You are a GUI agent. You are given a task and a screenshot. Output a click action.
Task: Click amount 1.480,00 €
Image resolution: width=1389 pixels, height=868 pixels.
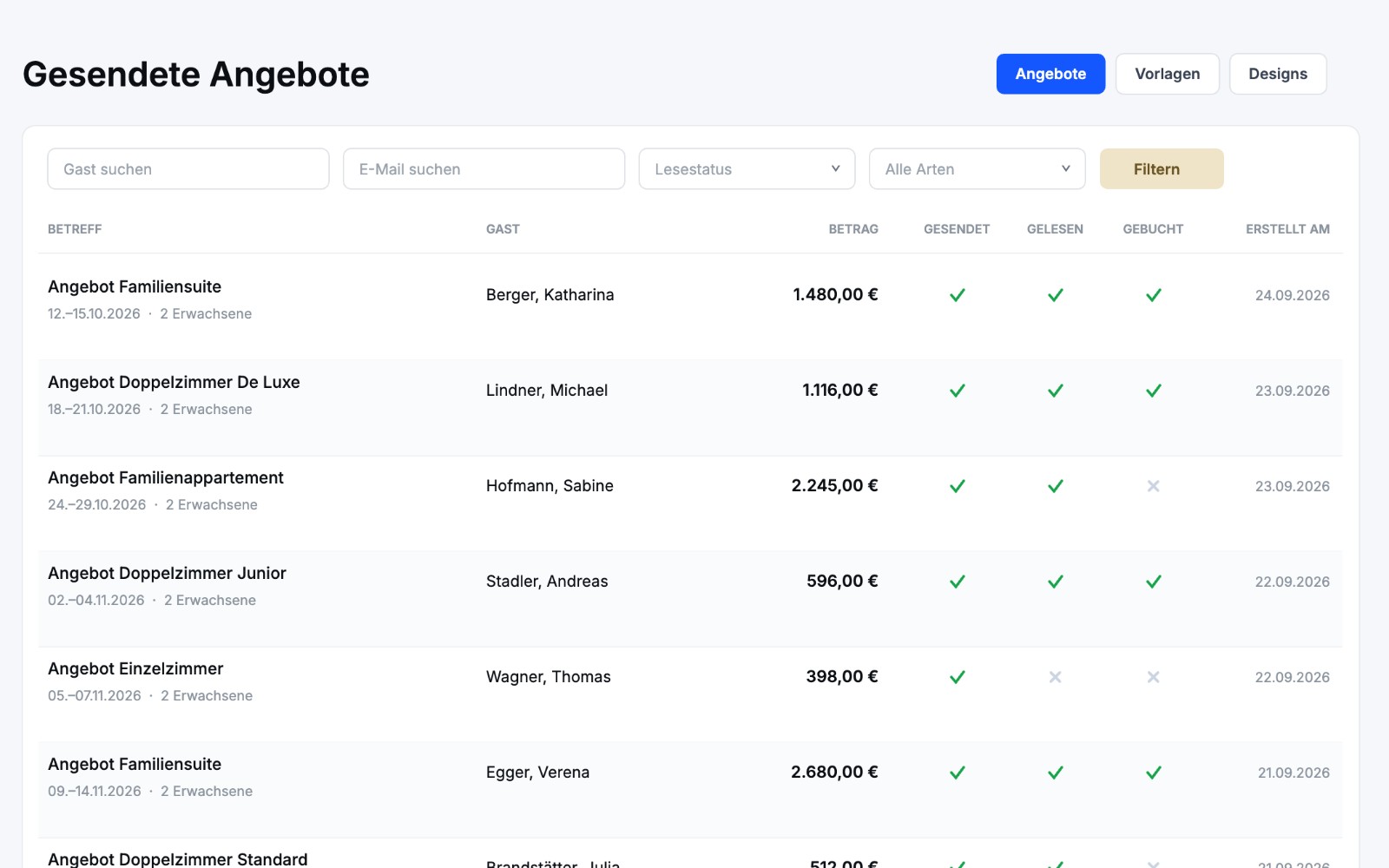coord(835,295)
